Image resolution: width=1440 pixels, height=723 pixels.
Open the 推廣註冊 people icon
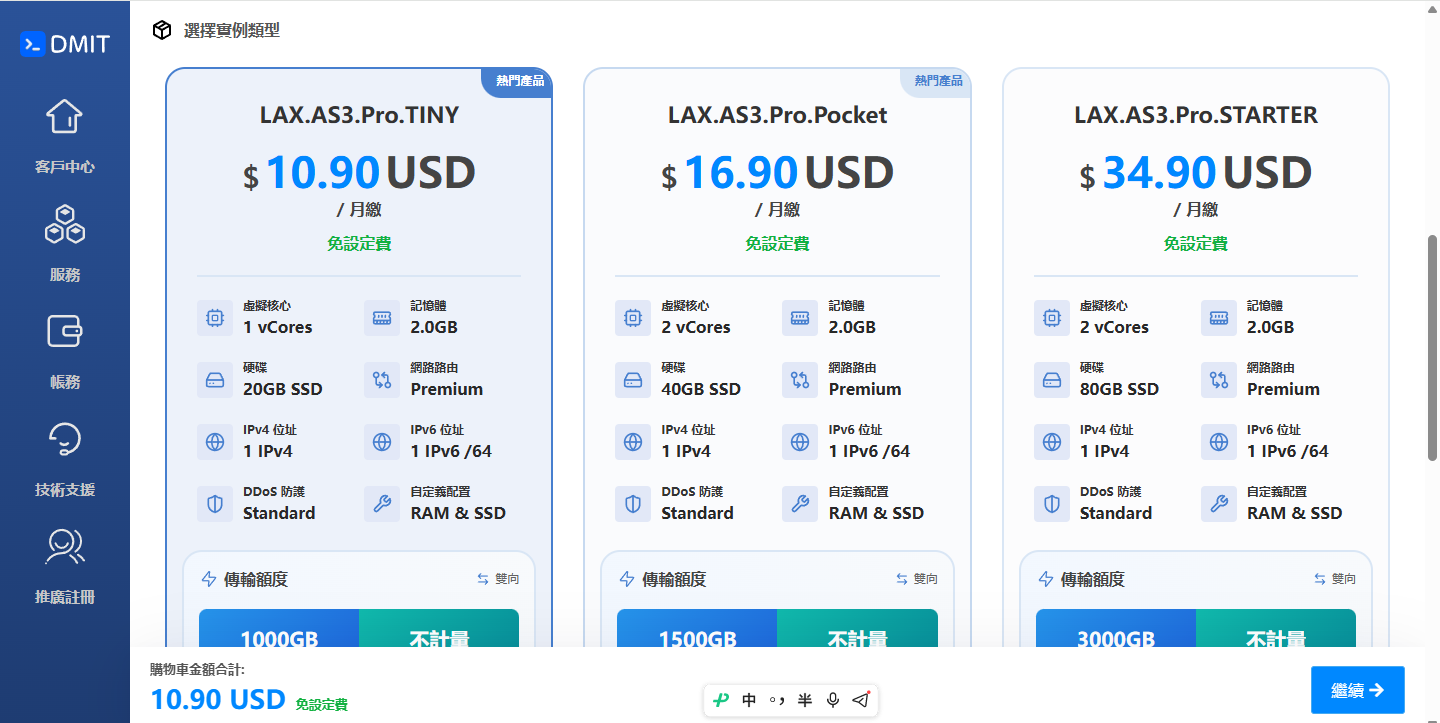65,546
